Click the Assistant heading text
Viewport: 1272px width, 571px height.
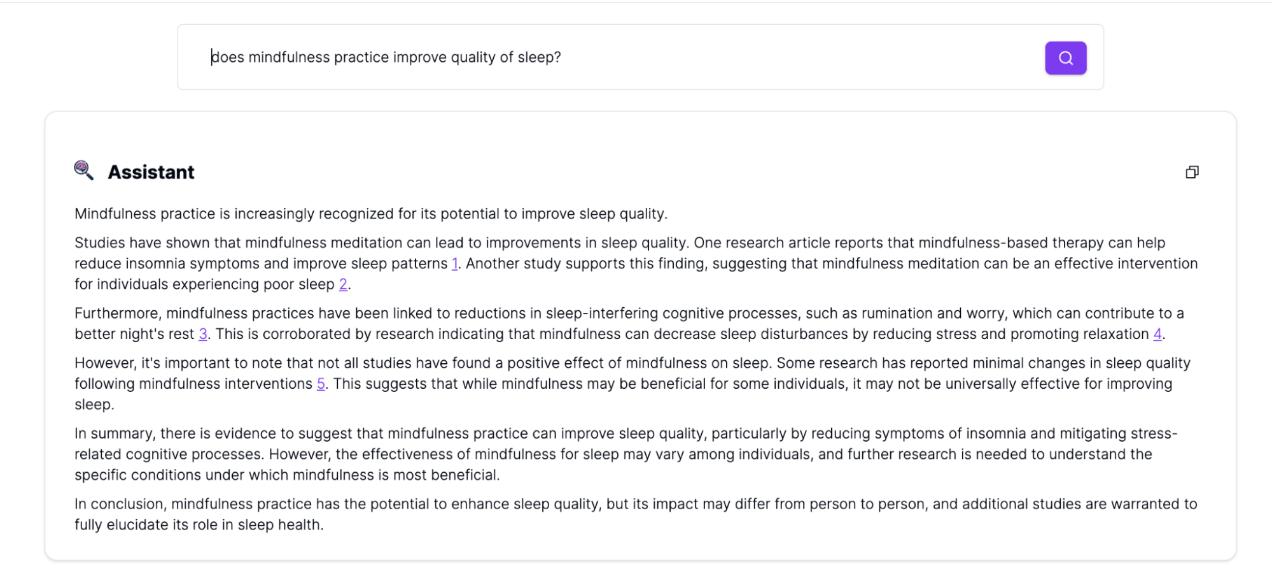151,172
